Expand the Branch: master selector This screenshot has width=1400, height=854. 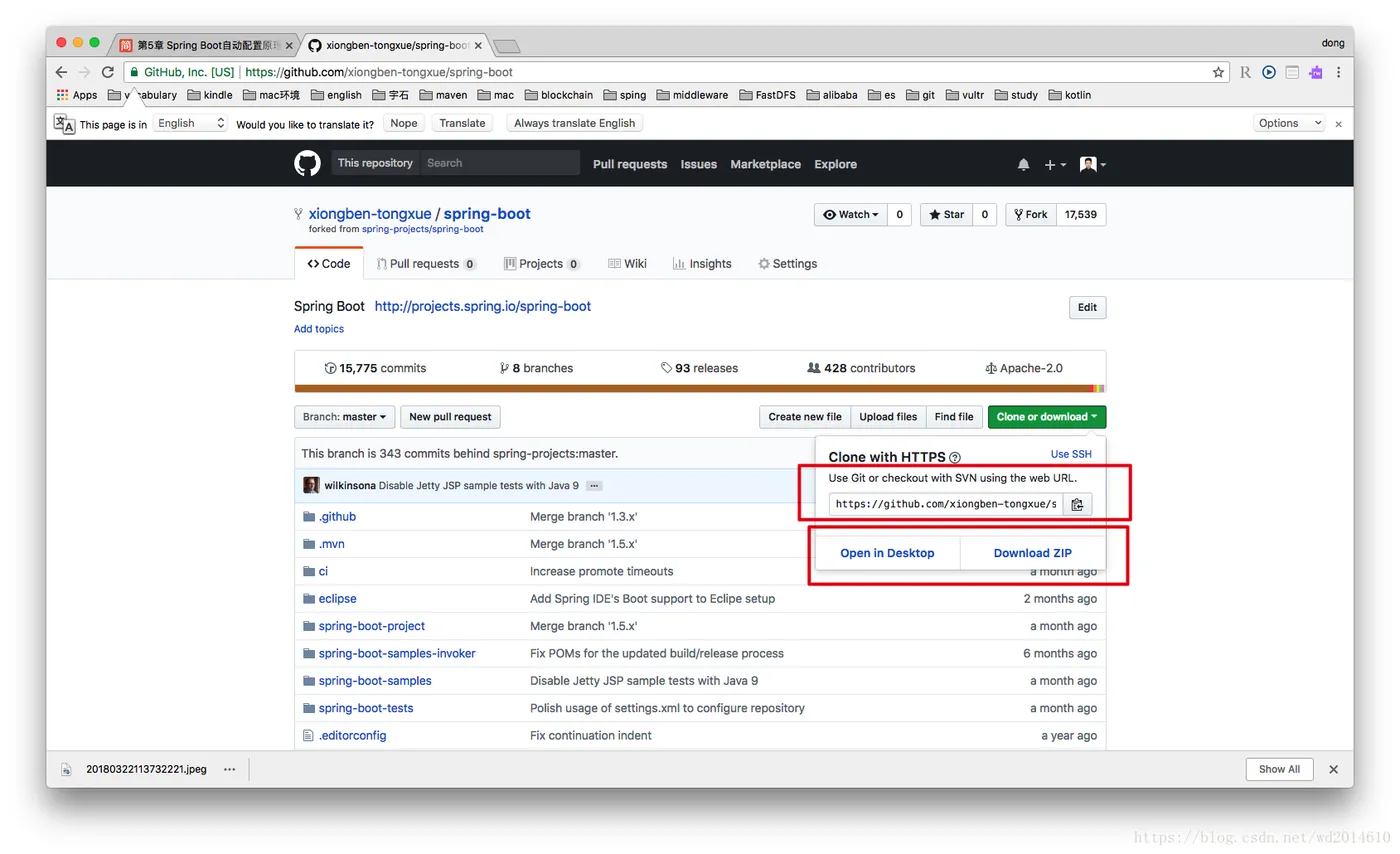click(x=345, y=417)
